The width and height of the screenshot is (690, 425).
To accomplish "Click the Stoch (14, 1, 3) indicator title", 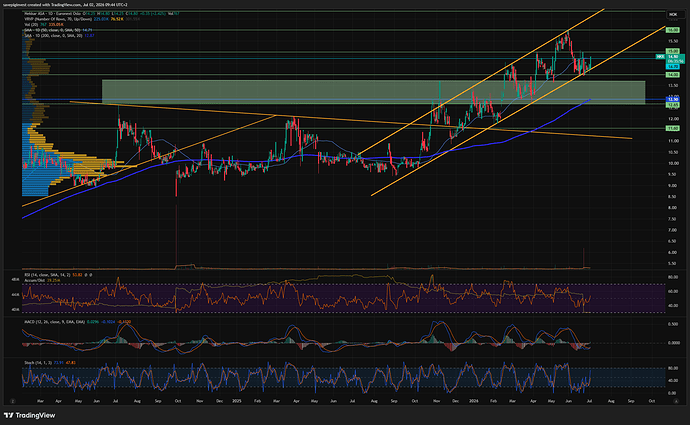I will 38,363.
